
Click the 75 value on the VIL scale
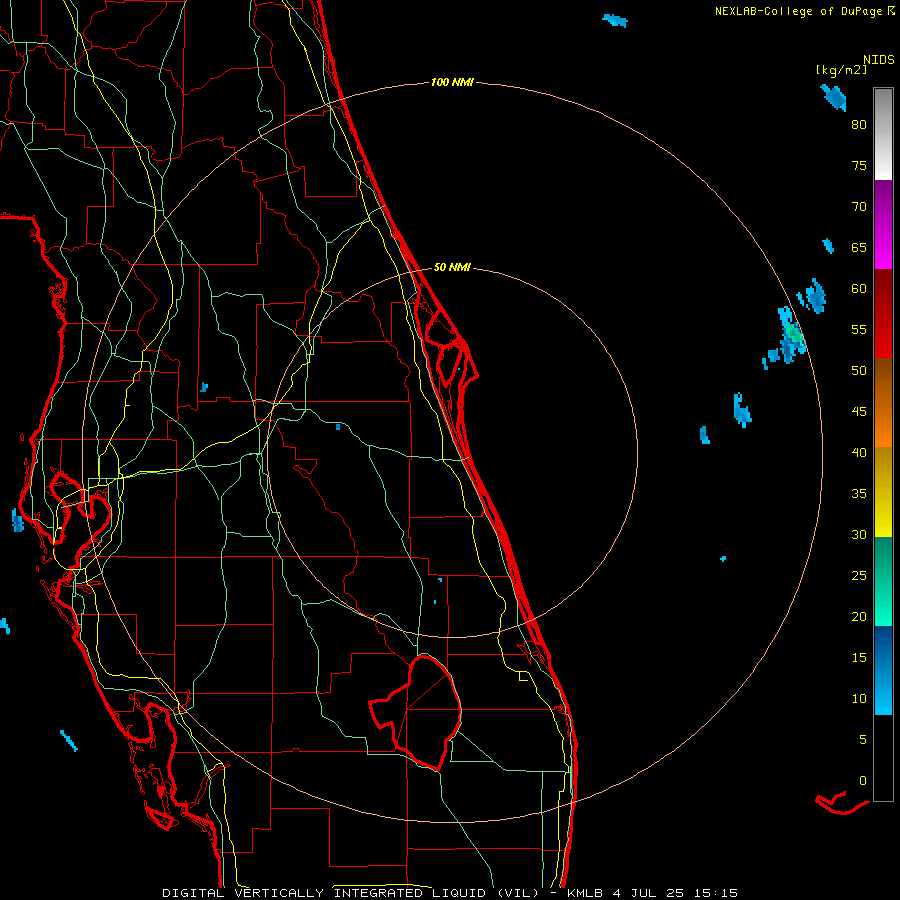[x=859, y=166]
